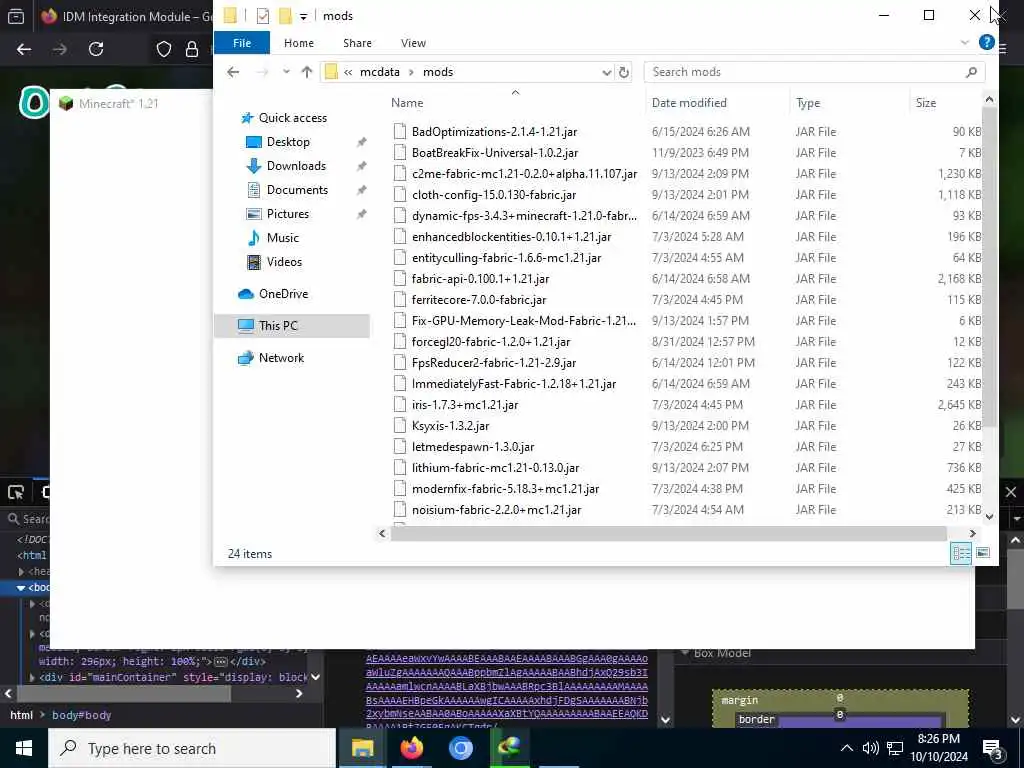Switch to Large icons view in Explorer
The image size is (1024, 768).
pos(983,553)
